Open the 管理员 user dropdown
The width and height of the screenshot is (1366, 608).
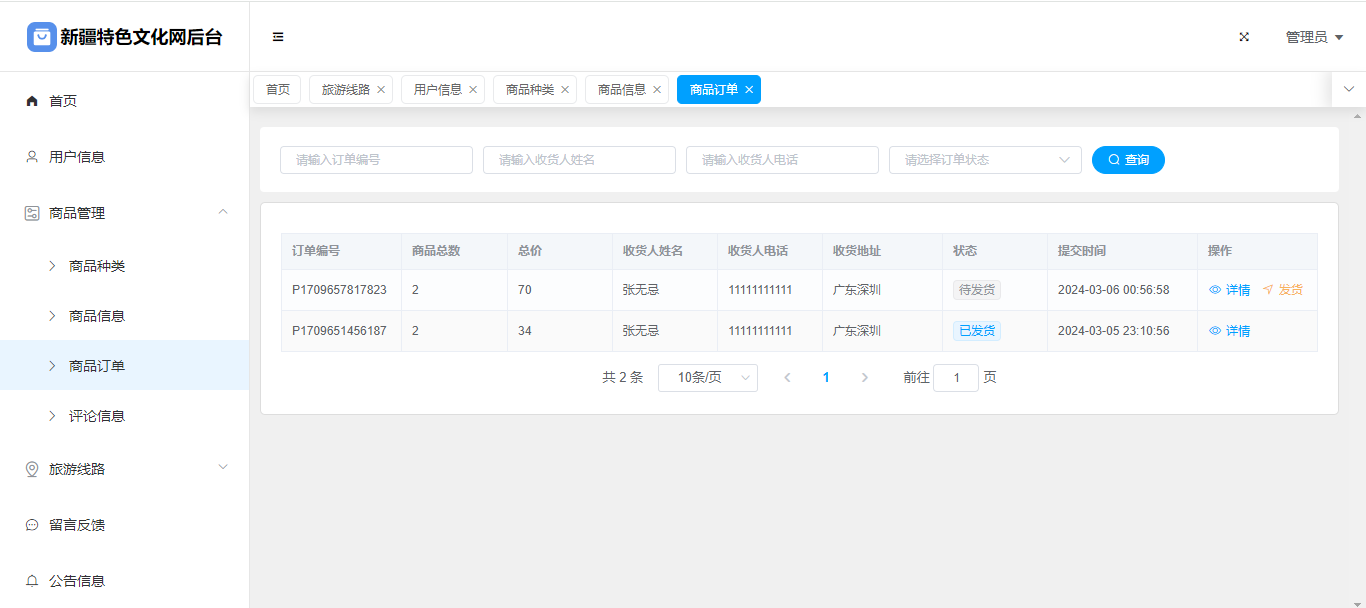coord(1313,37)
